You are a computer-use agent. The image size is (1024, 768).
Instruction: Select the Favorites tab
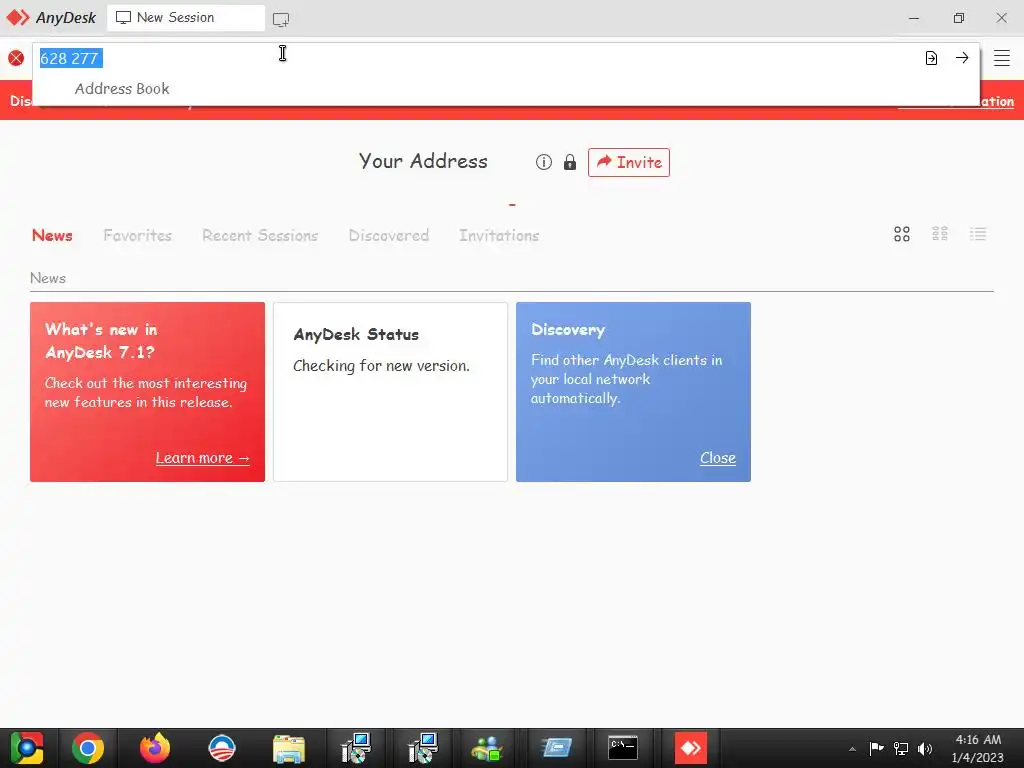tap(137, 235)
